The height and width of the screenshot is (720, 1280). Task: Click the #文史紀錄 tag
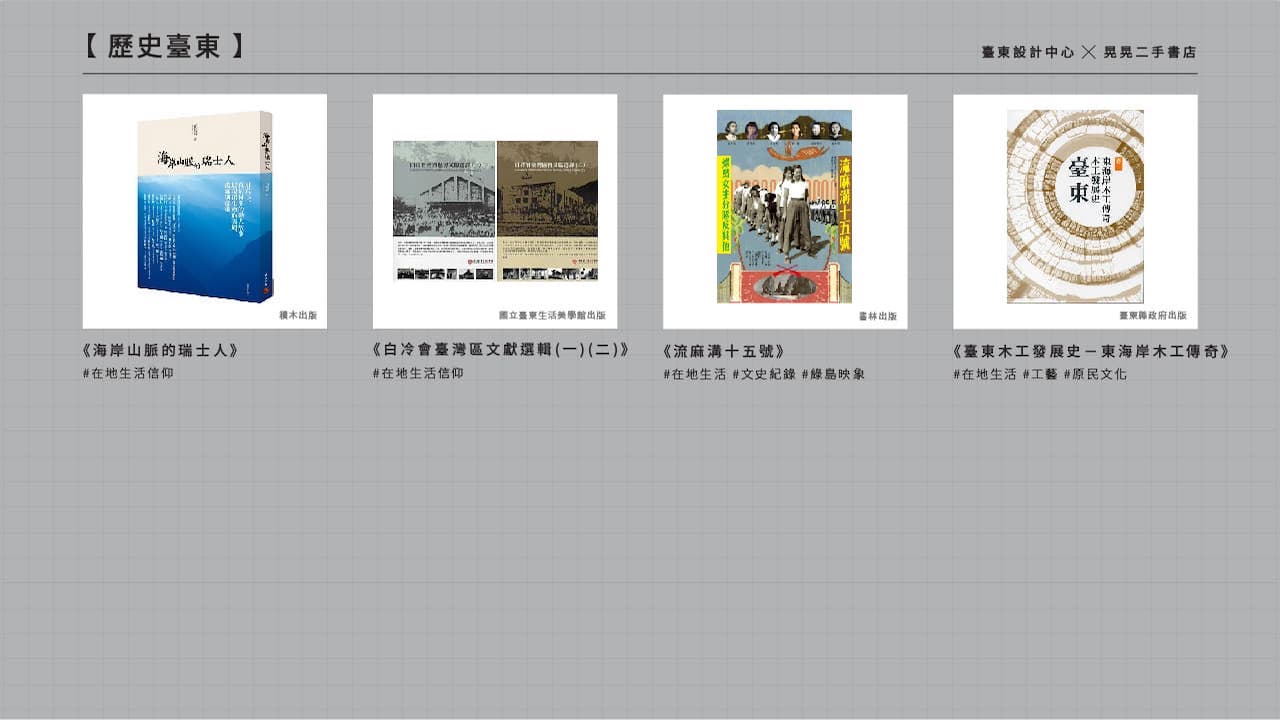[x=764, y=374]
